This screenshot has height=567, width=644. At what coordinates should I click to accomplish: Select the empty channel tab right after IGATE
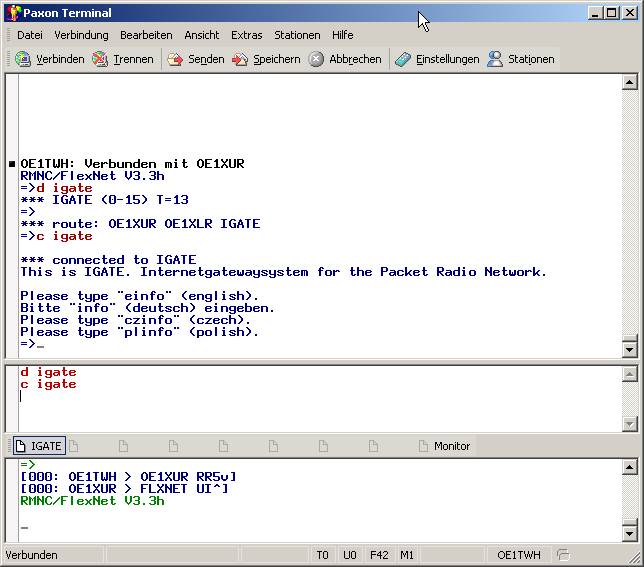[74, 446]
